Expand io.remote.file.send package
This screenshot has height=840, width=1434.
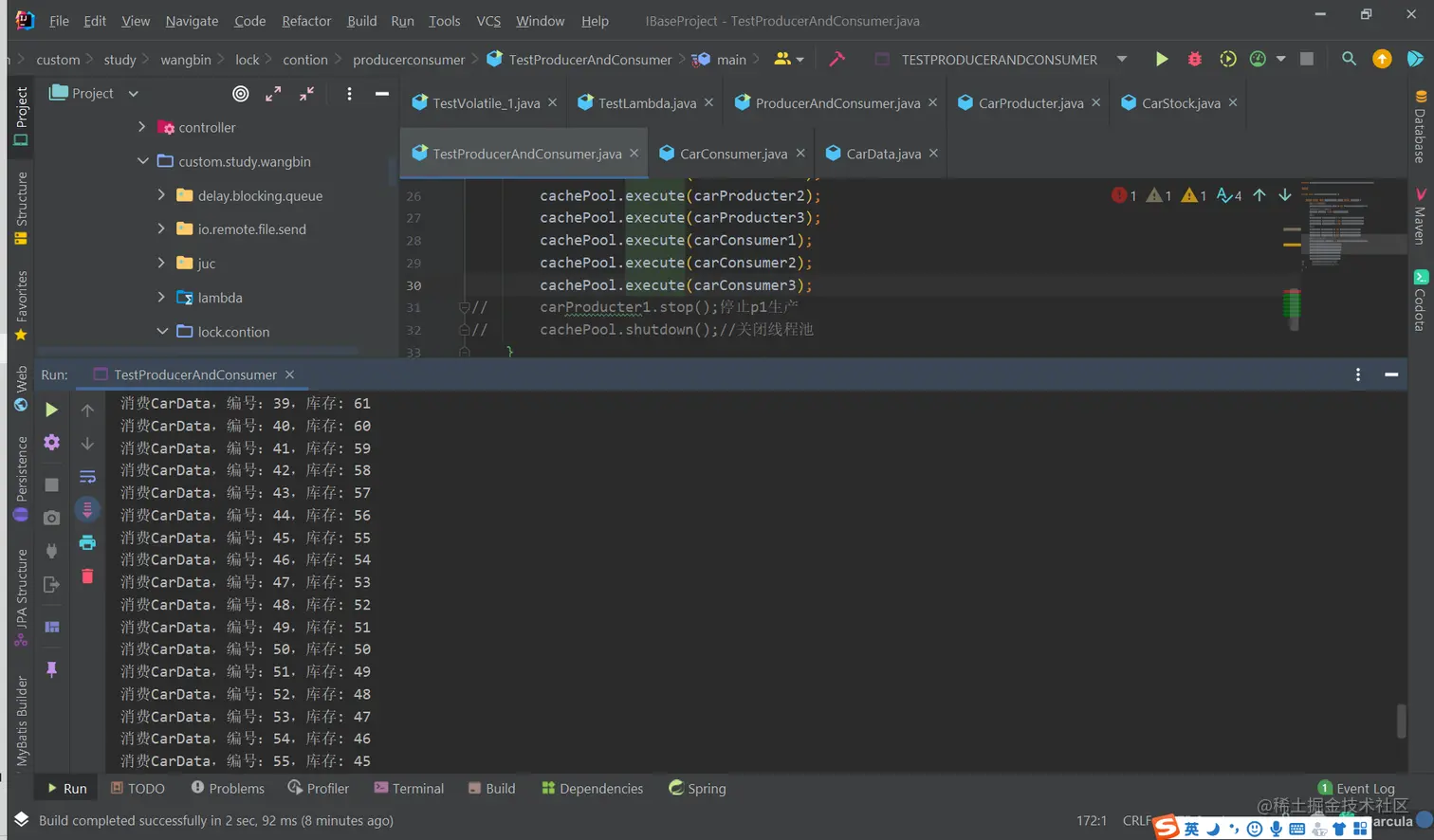pos(161,228)
